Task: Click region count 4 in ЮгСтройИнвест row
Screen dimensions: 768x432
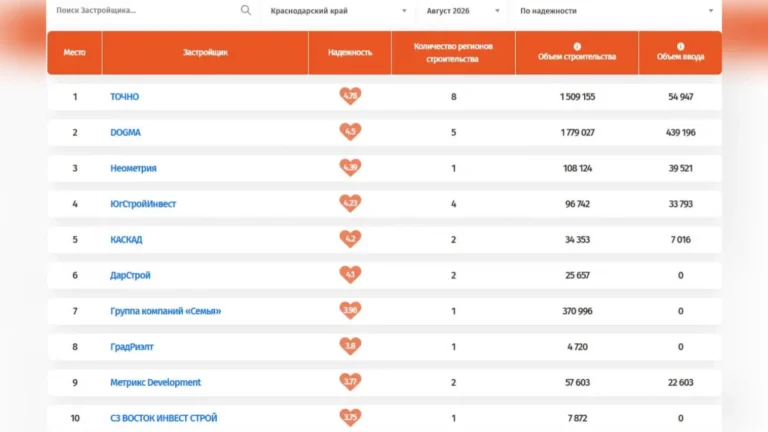Action: [x=454, y=204]
